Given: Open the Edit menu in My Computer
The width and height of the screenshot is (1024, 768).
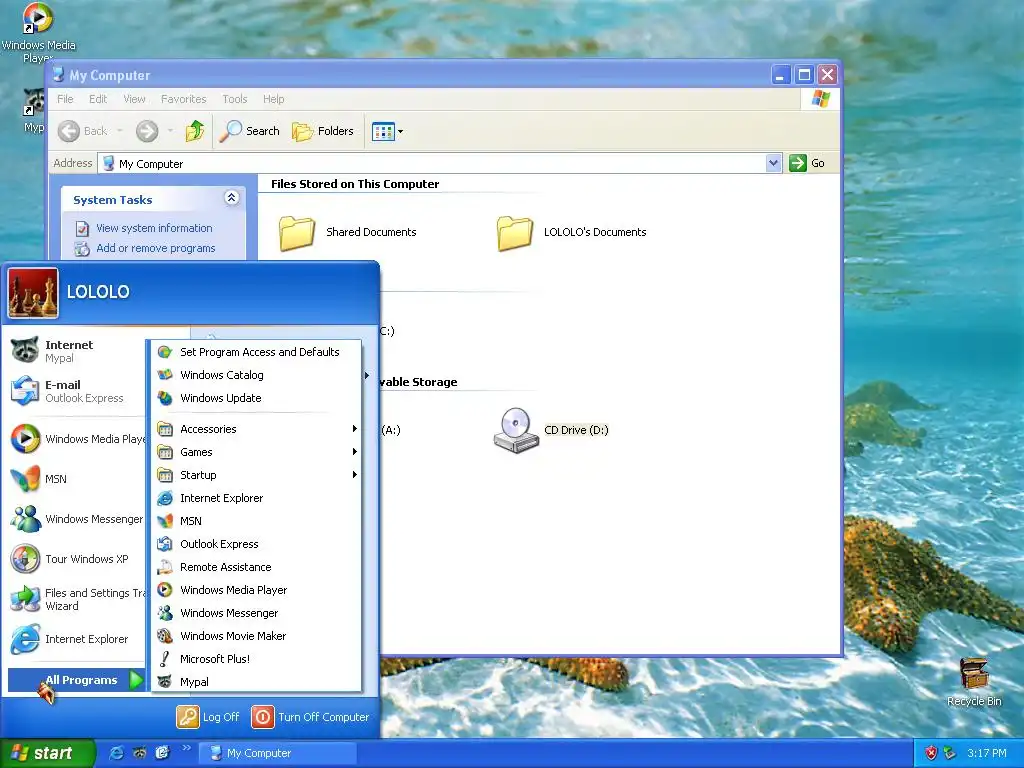Looking at the screenshot, I should click(x=98, y=99).
